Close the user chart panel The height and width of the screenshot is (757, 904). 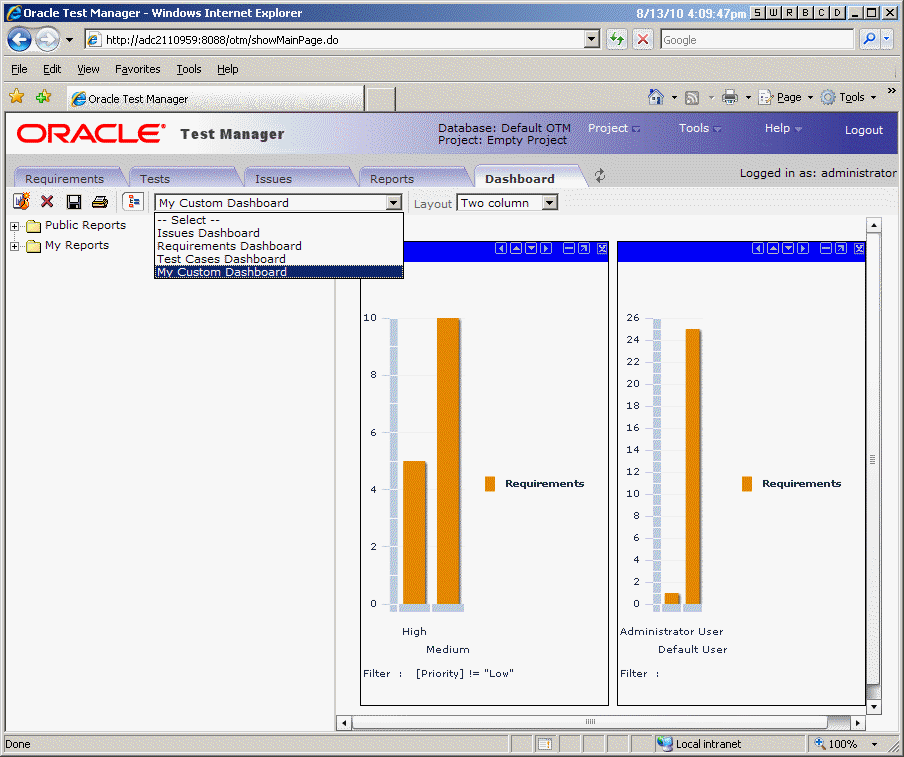click(x=859, y=248)
